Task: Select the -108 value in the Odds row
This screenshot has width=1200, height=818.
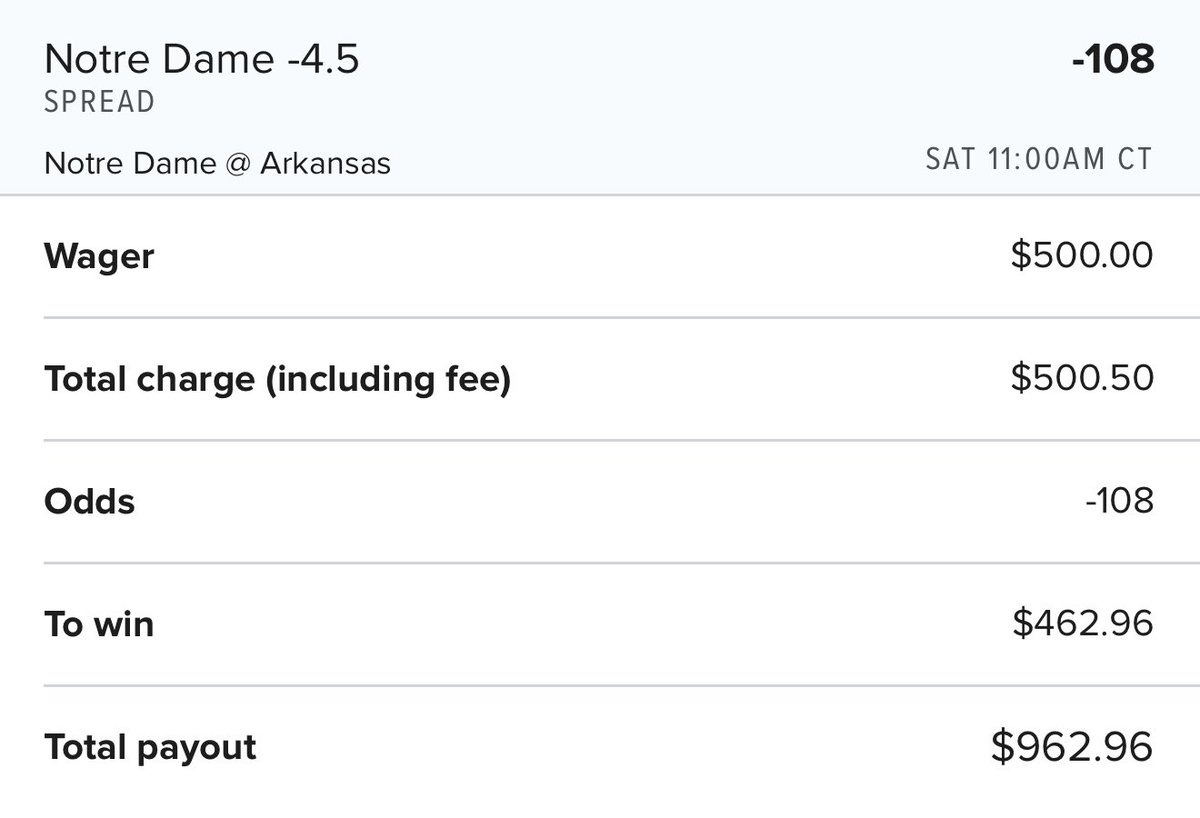Action: (x=1119, y=500)
